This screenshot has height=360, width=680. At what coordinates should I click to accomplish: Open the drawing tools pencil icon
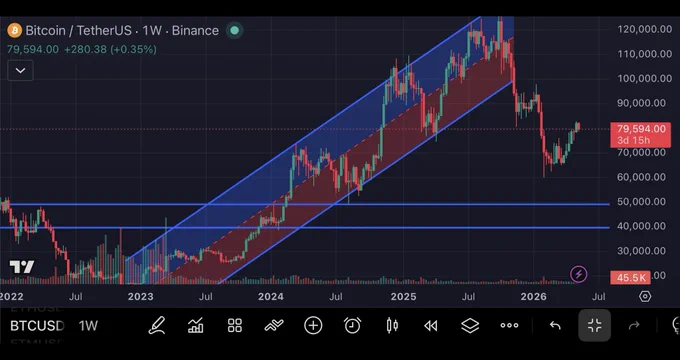click(x=157, y=325)
